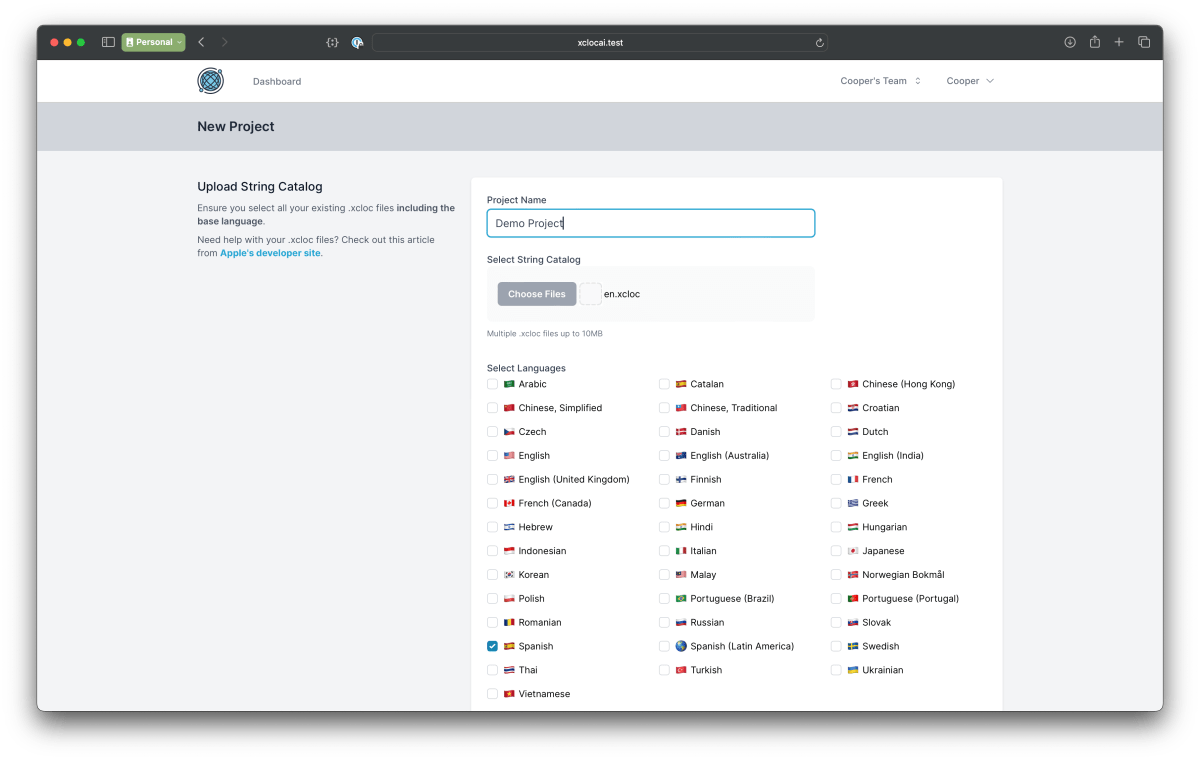Image resolution: width=1200 pixels, height=760 pixels.
Task: Uncheck the Spanish language checkbox
Action: (492, 646)
